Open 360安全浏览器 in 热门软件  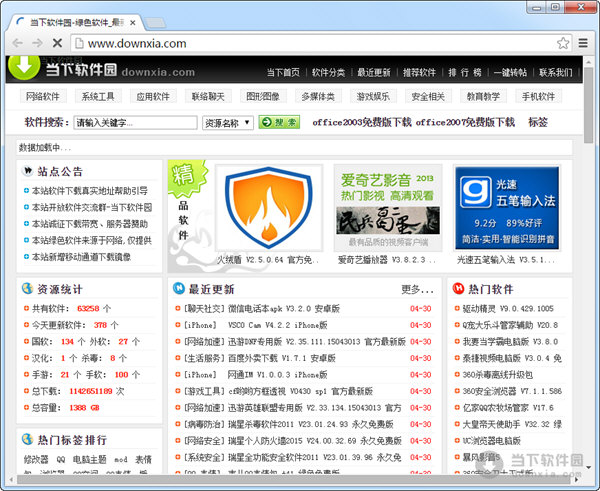tap(512, 391)
